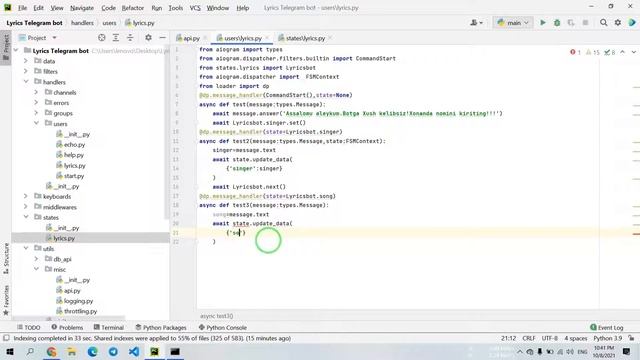The image size is (640, 360).
Task: Select opened file locate target icon
Action: click(x=102, y=38)
